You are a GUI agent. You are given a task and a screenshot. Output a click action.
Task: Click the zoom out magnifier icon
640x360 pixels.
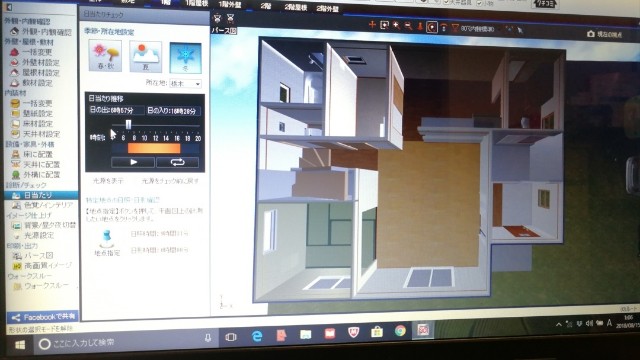coord(408,26)
